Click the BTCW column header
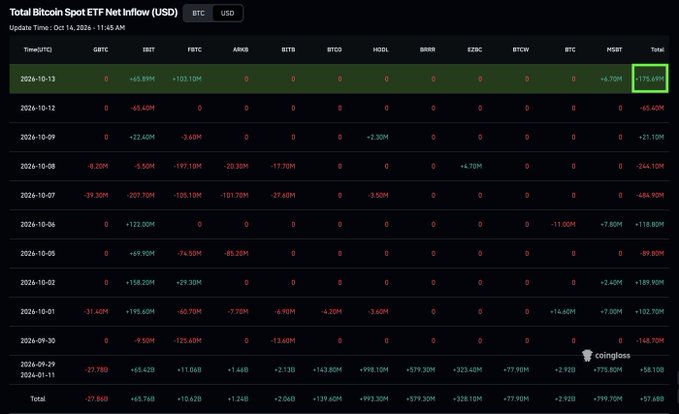 (521, 49)
